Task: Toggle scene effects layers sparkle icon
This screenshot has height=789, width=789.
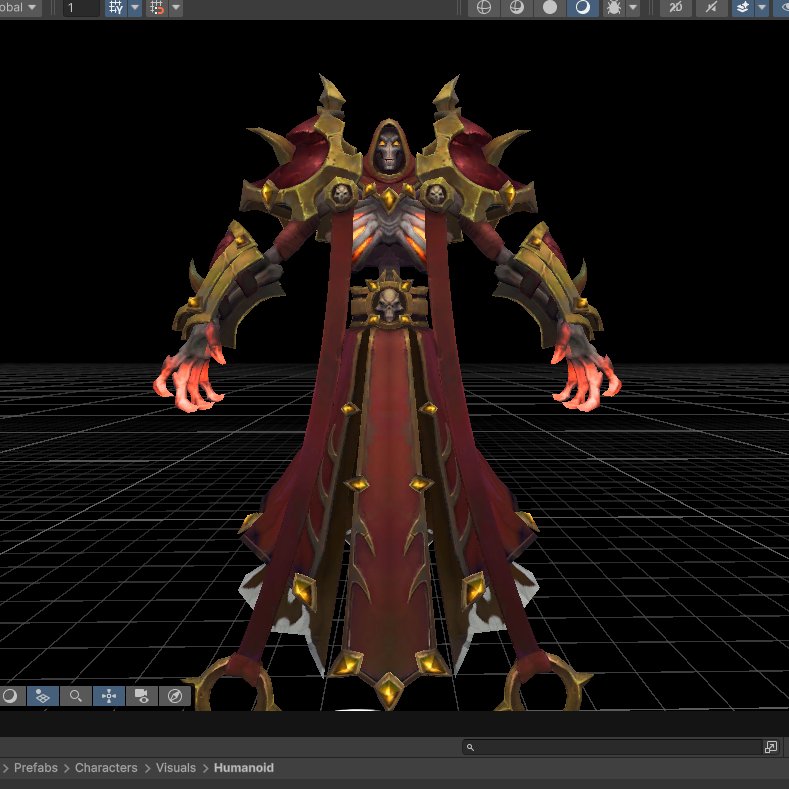Action: pyautogui.click(x=743, y=8)
